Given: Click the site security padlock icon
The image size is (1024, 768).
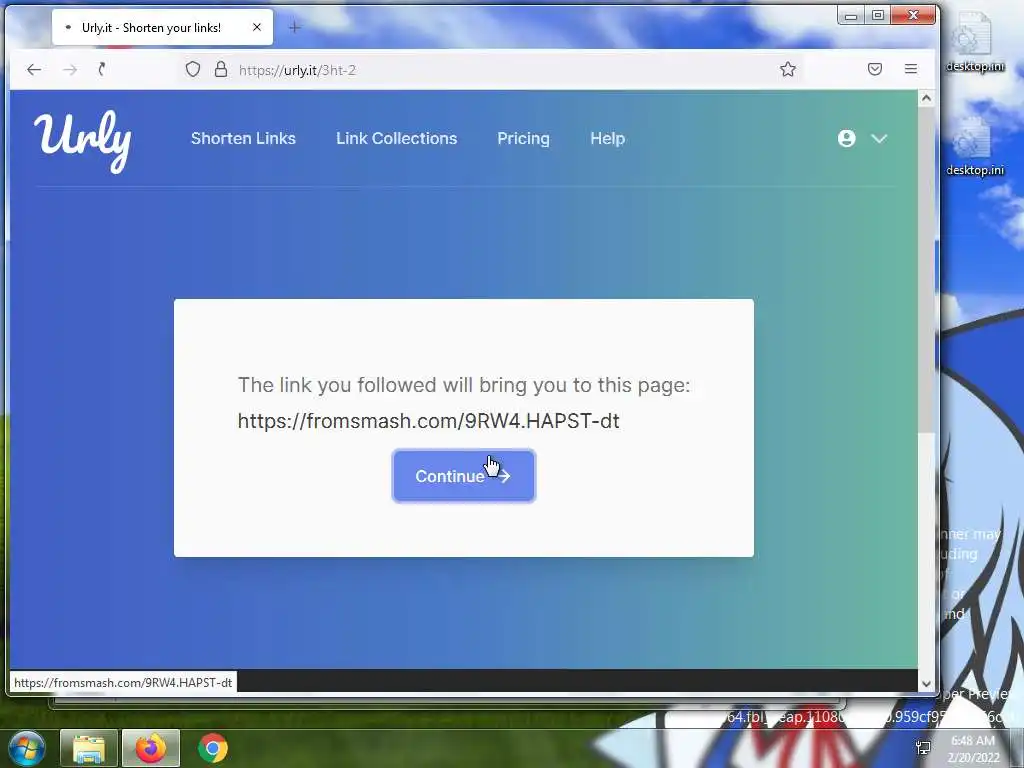Looking at the screenshot, I should (221, 69).
